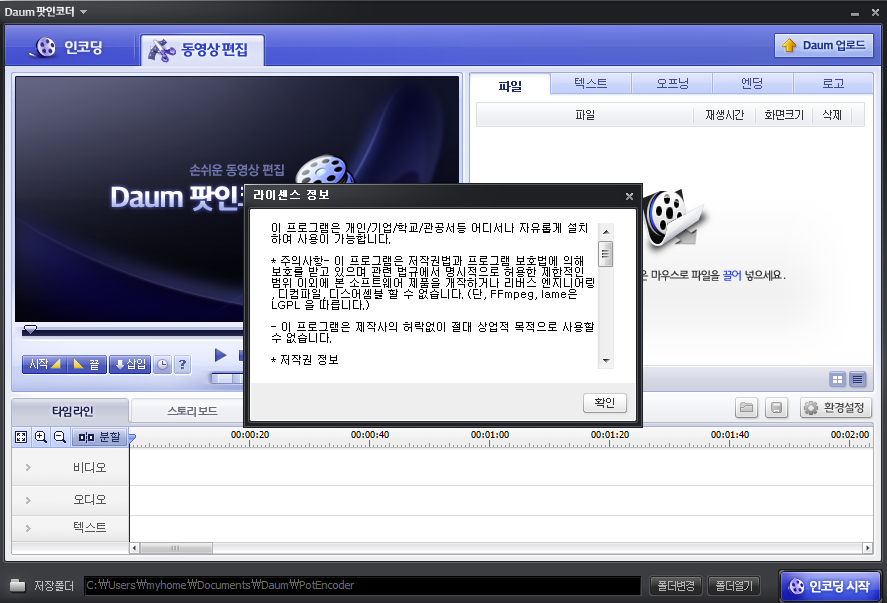This screenshot has width=887, height=603.
Task: Click 확인 in the license dialog
Action: coord(605,403)
